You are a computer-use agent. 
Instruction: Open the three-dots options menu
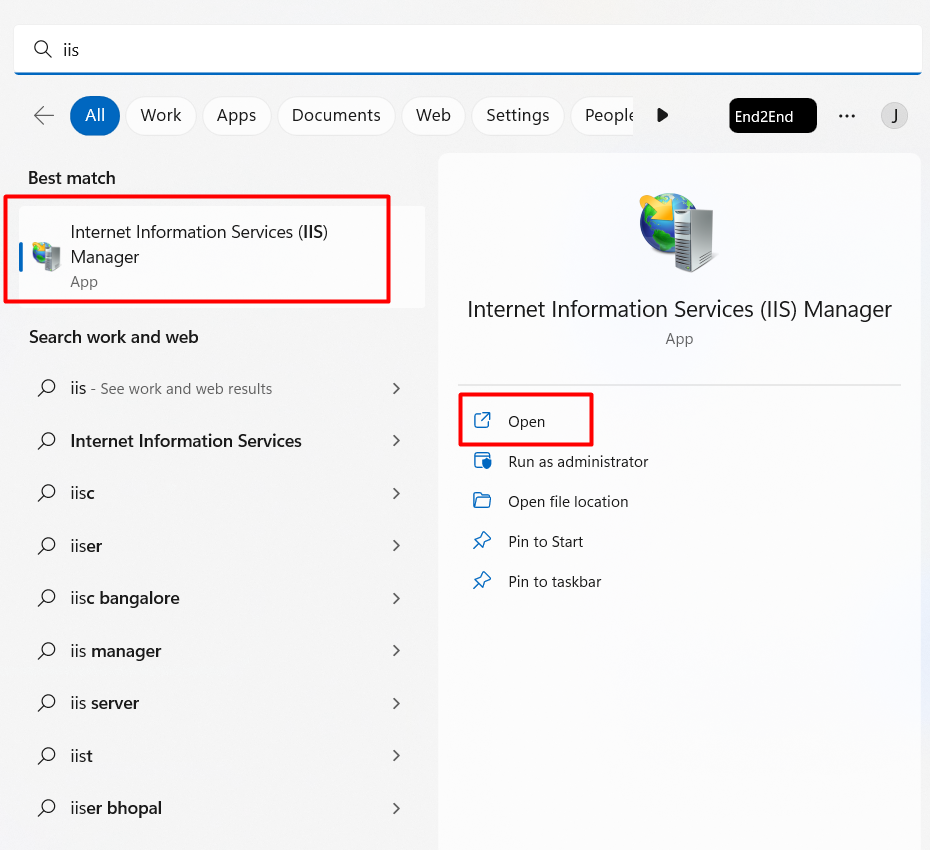pos(846,116)
